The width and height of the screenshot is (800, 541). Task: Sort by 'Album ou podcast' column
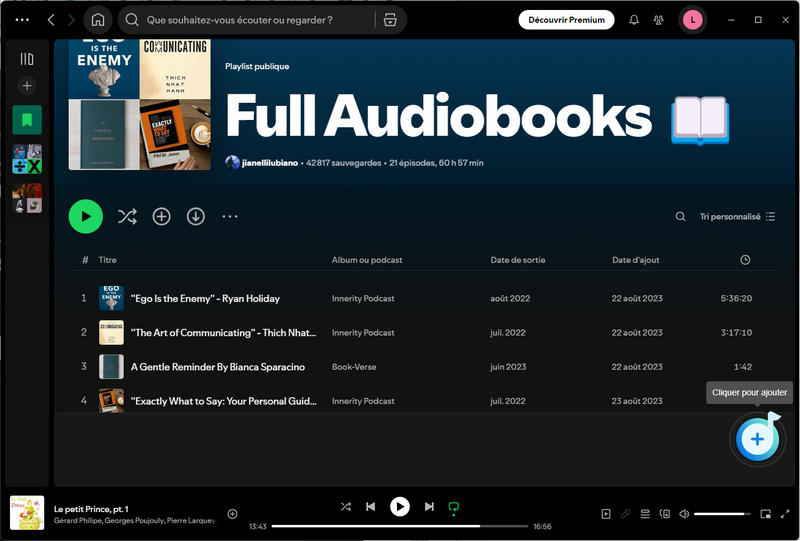[x=367, y=260]
